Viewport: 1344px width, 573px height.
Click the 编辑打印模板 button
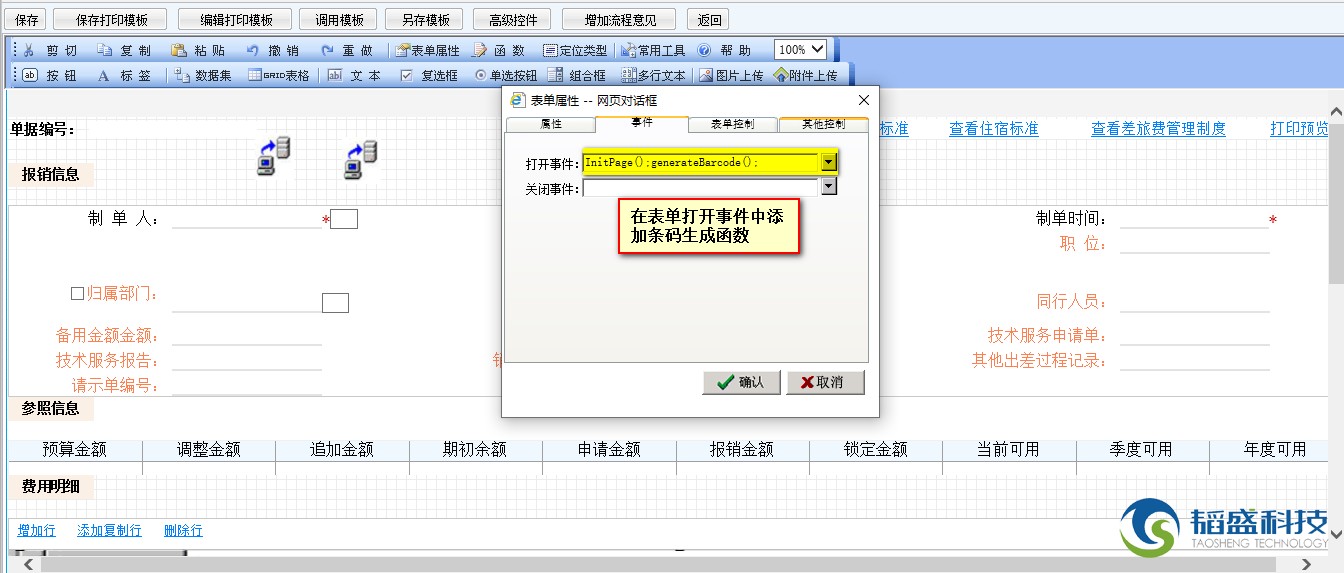pos(235,19)
